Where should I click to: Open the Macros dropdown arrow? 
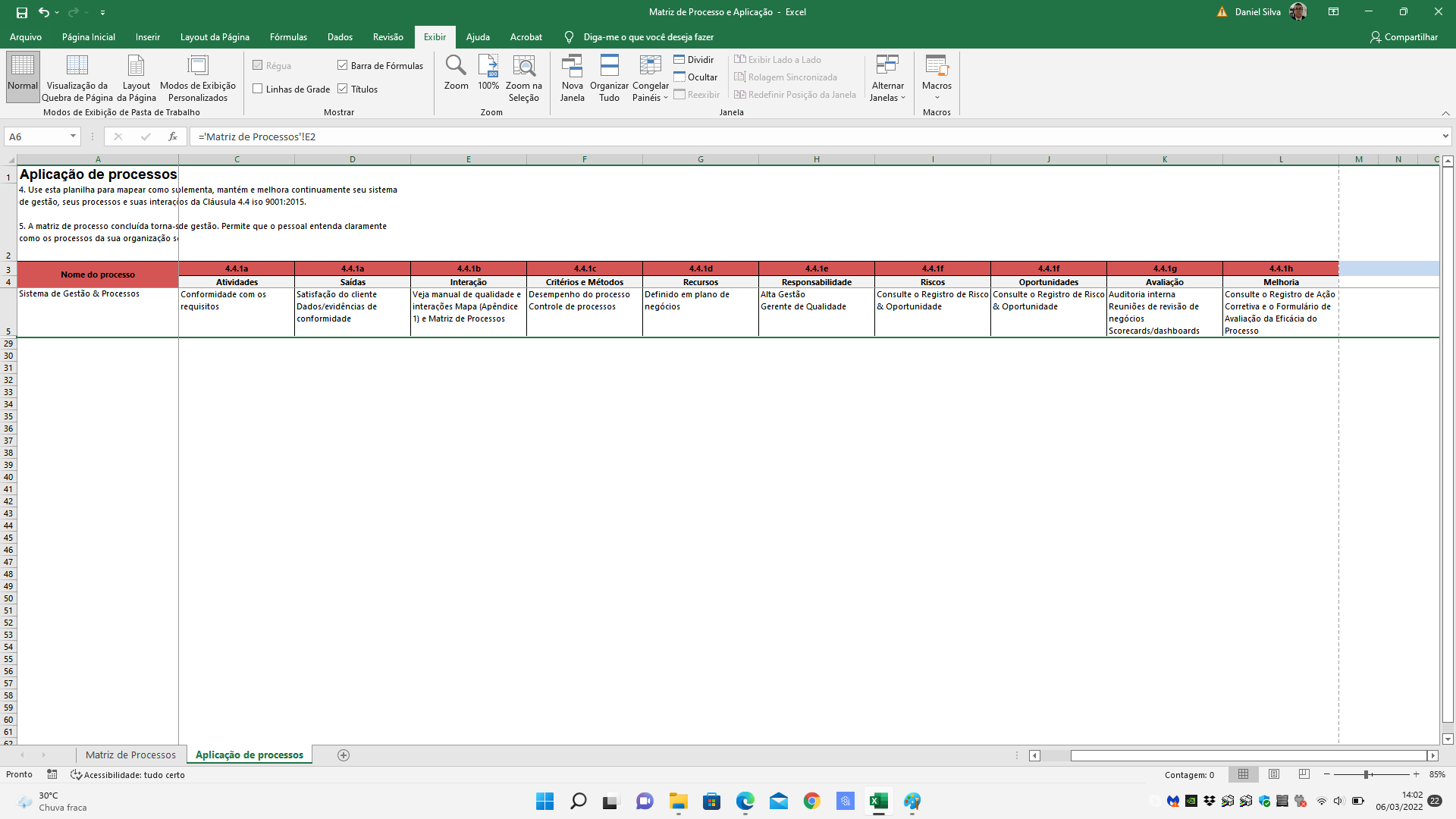tap(937, 98)
